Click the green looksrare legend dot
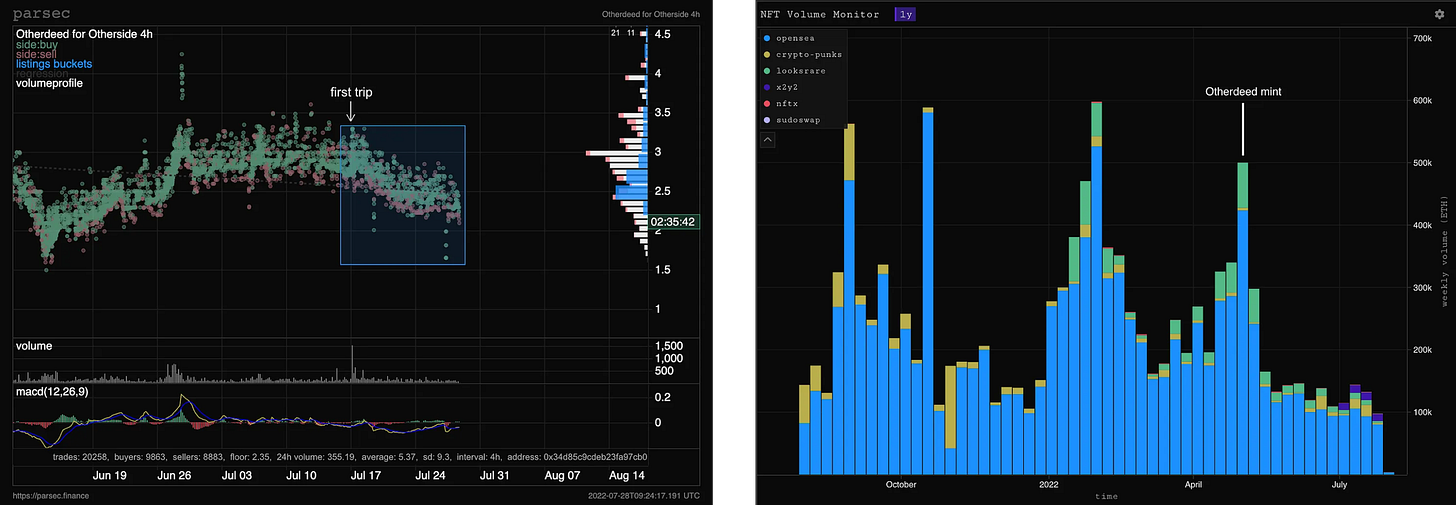Screen dimensions: 1456x505 766,71
